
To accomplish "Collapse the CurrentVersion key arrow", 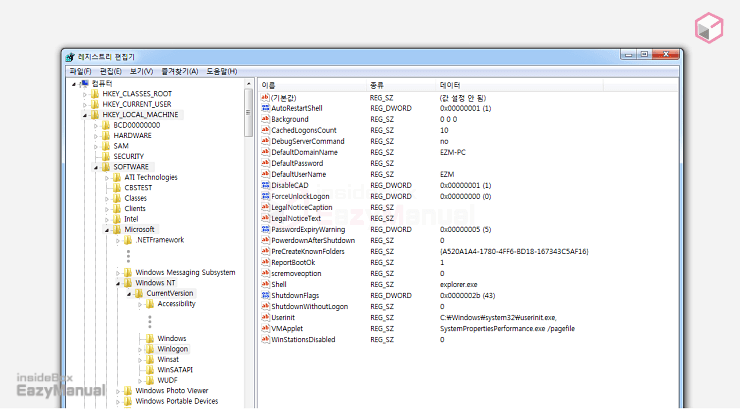I will (x=129, y=293).
